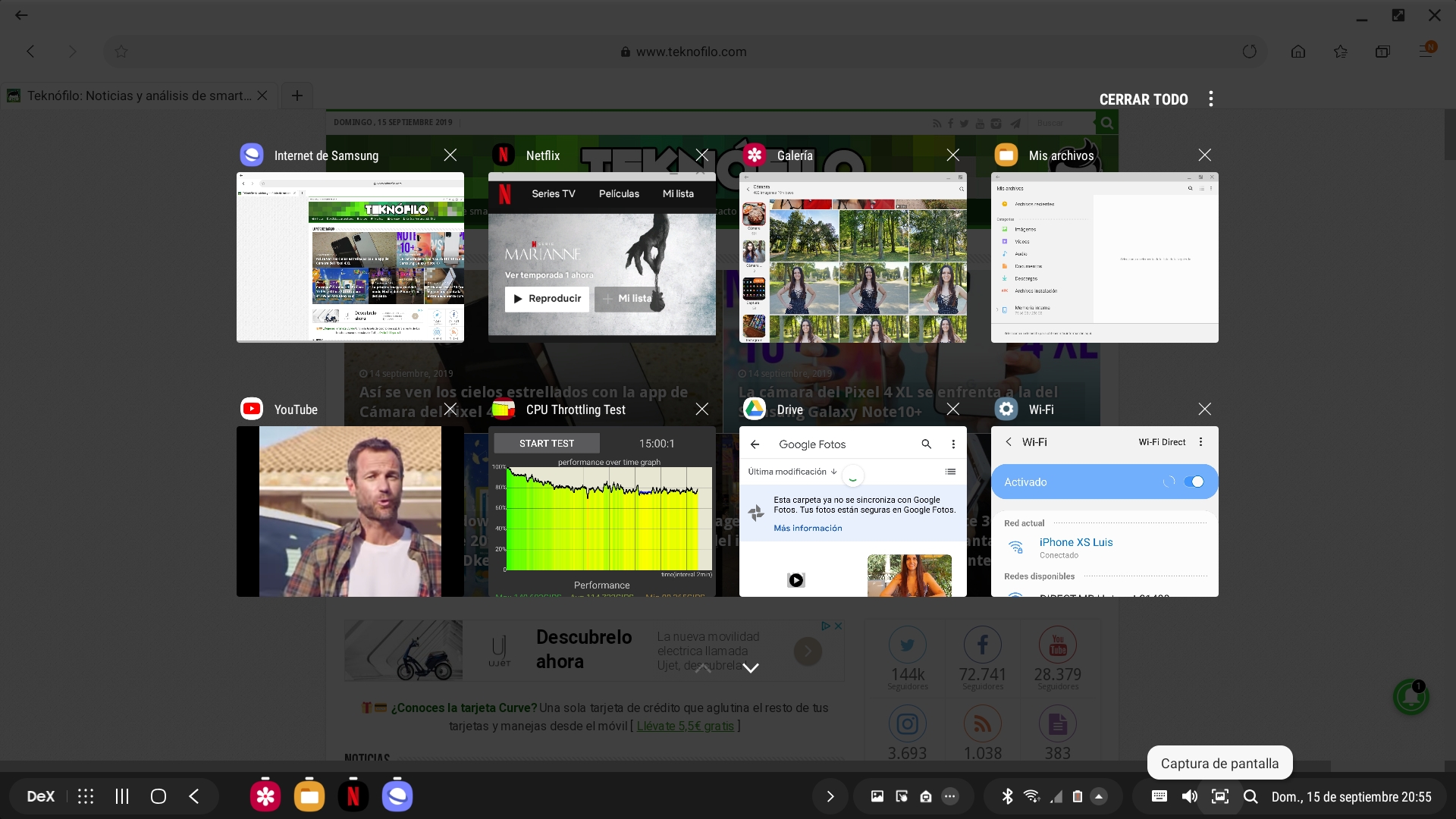The width and height of the screenshot is (1456, 819).
Task: Open the YouTube video thumbnail
Action: point(350,511)
